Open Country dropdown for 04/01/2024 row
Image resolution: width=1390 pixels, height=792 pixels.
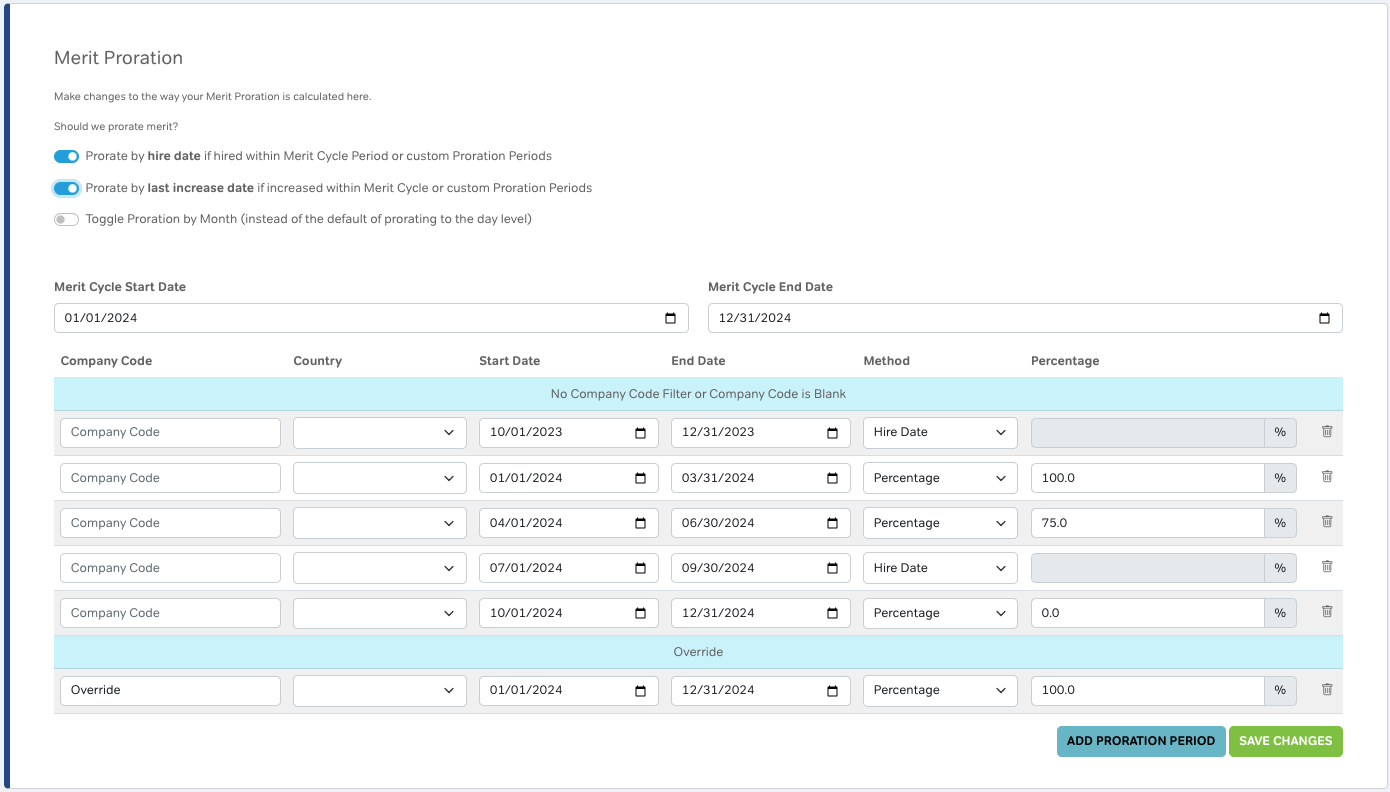pyautogui.click(x=379, y=523)
